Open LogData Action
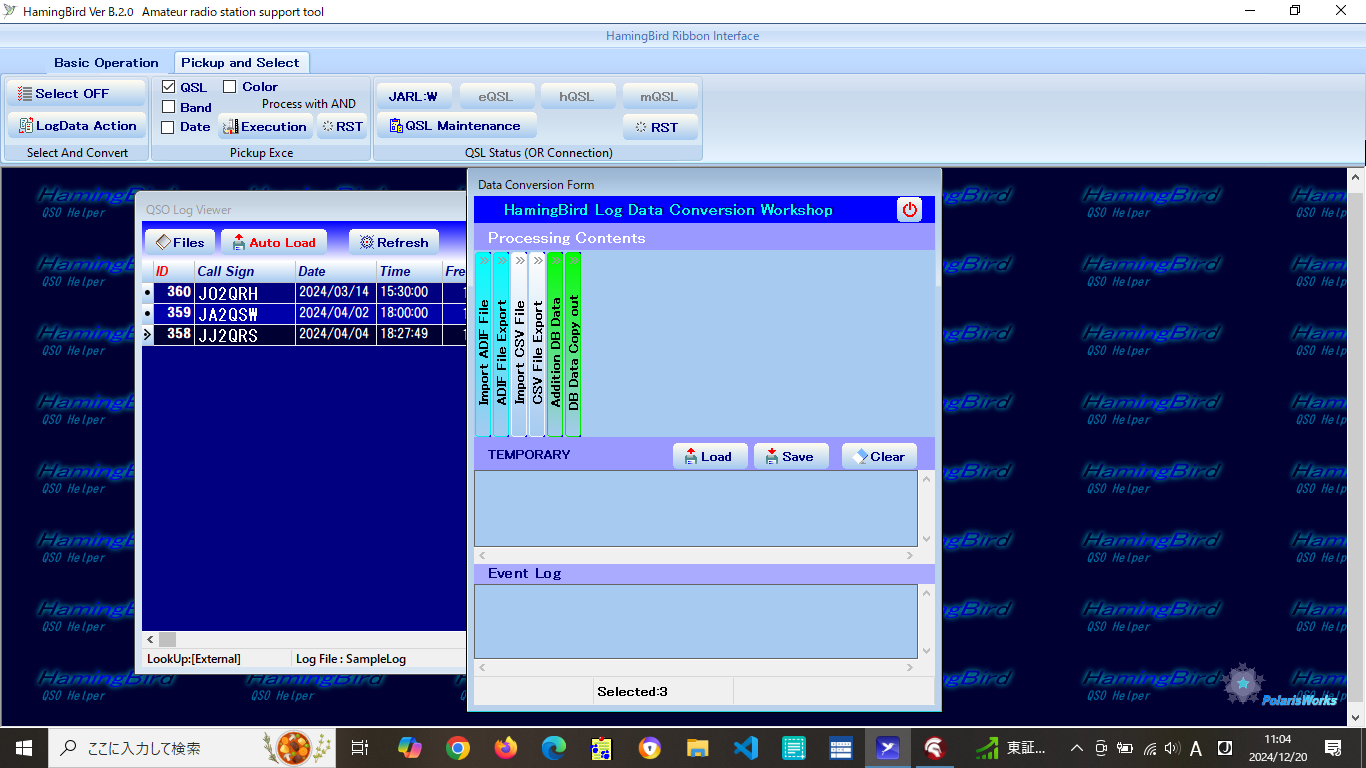Viewport: 1366px width, 768px height. tap(76, 126)
